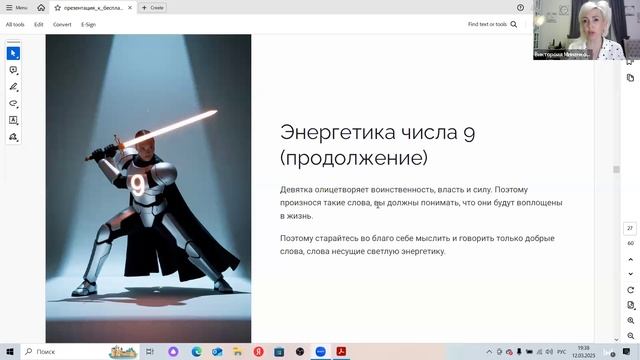Zoom in on the document

pyautogui.click(x=630, y=320)
